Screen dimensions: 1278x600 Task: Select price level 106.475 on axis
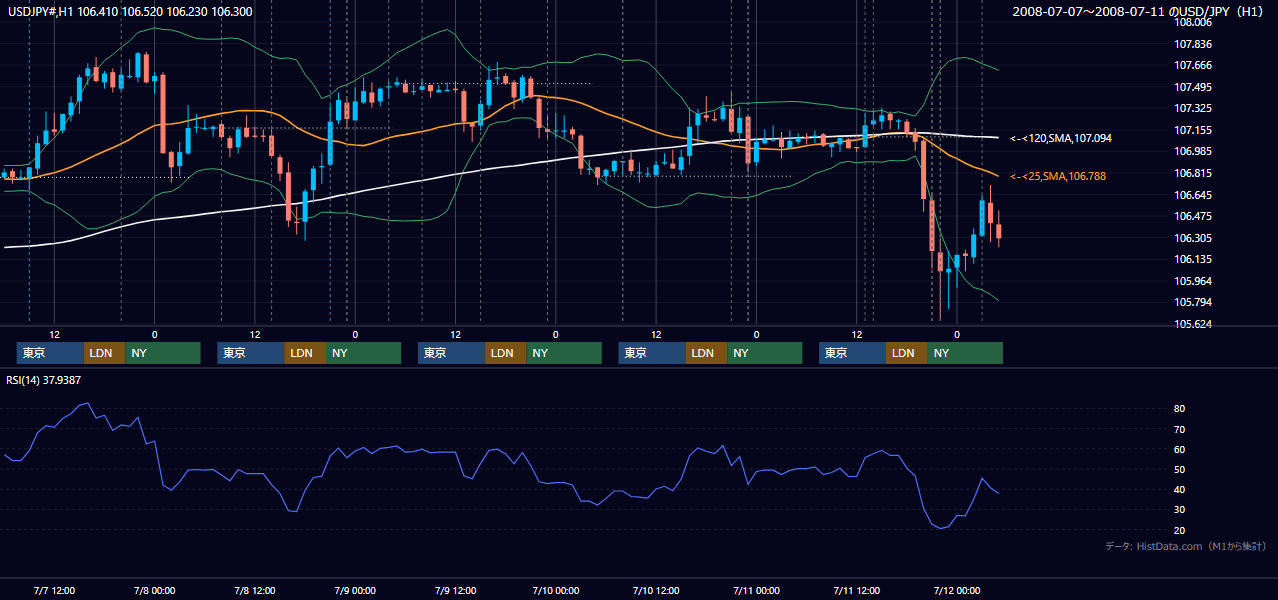[1192, 216]
